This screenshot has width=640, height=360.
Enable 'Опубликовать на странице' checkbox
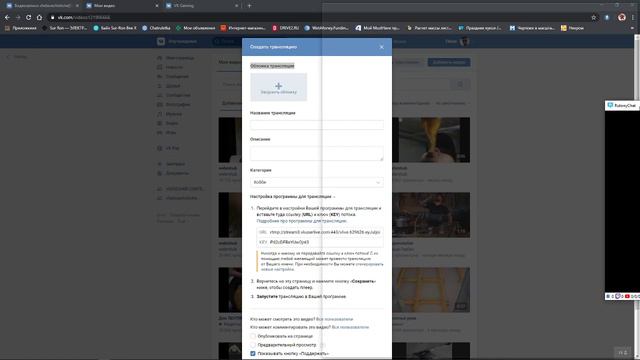click(253, 336)
